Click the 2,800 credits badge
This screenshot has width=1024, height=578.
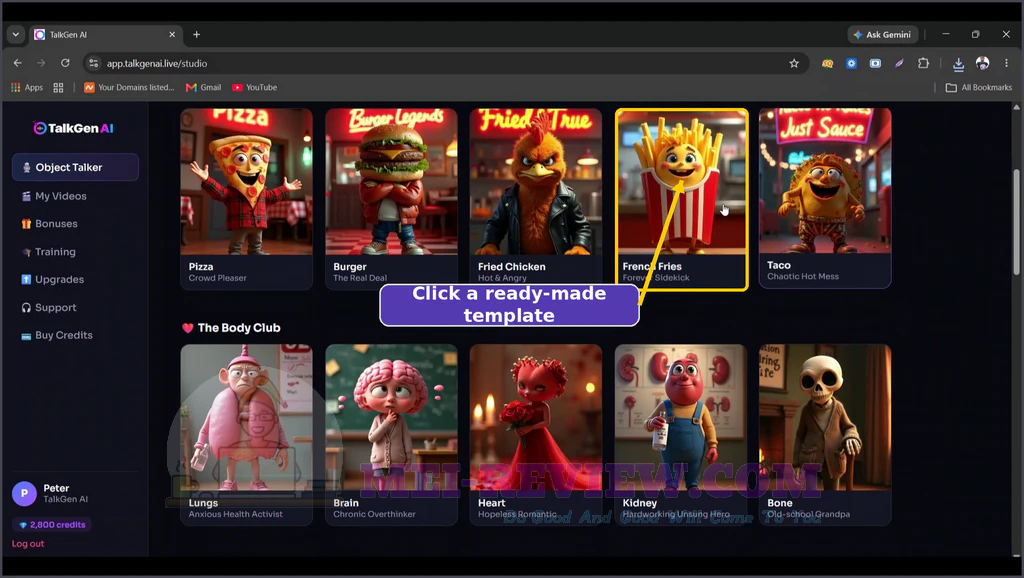52,524
